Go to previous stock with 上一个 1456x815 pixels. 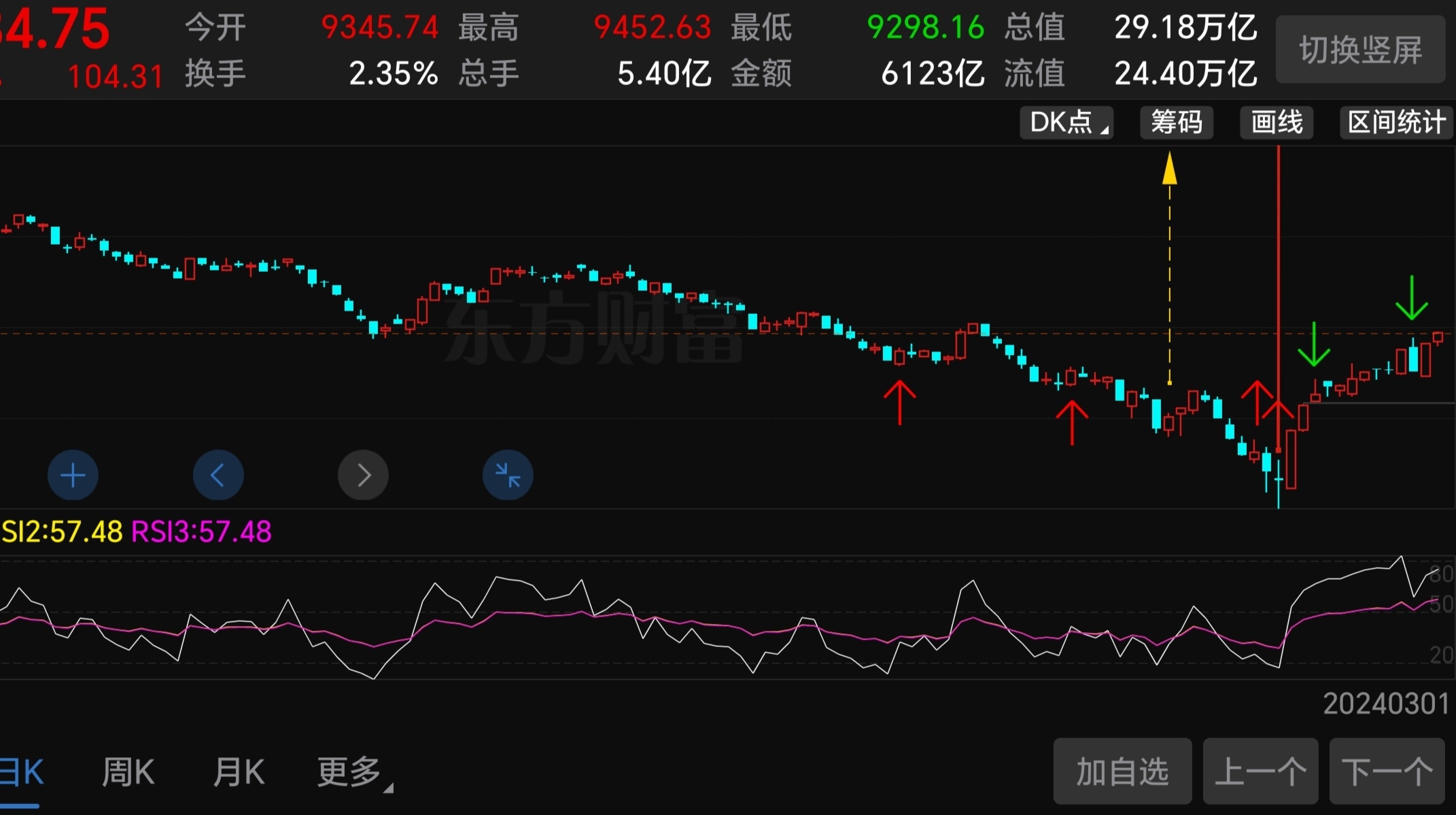coord(1261,771)
